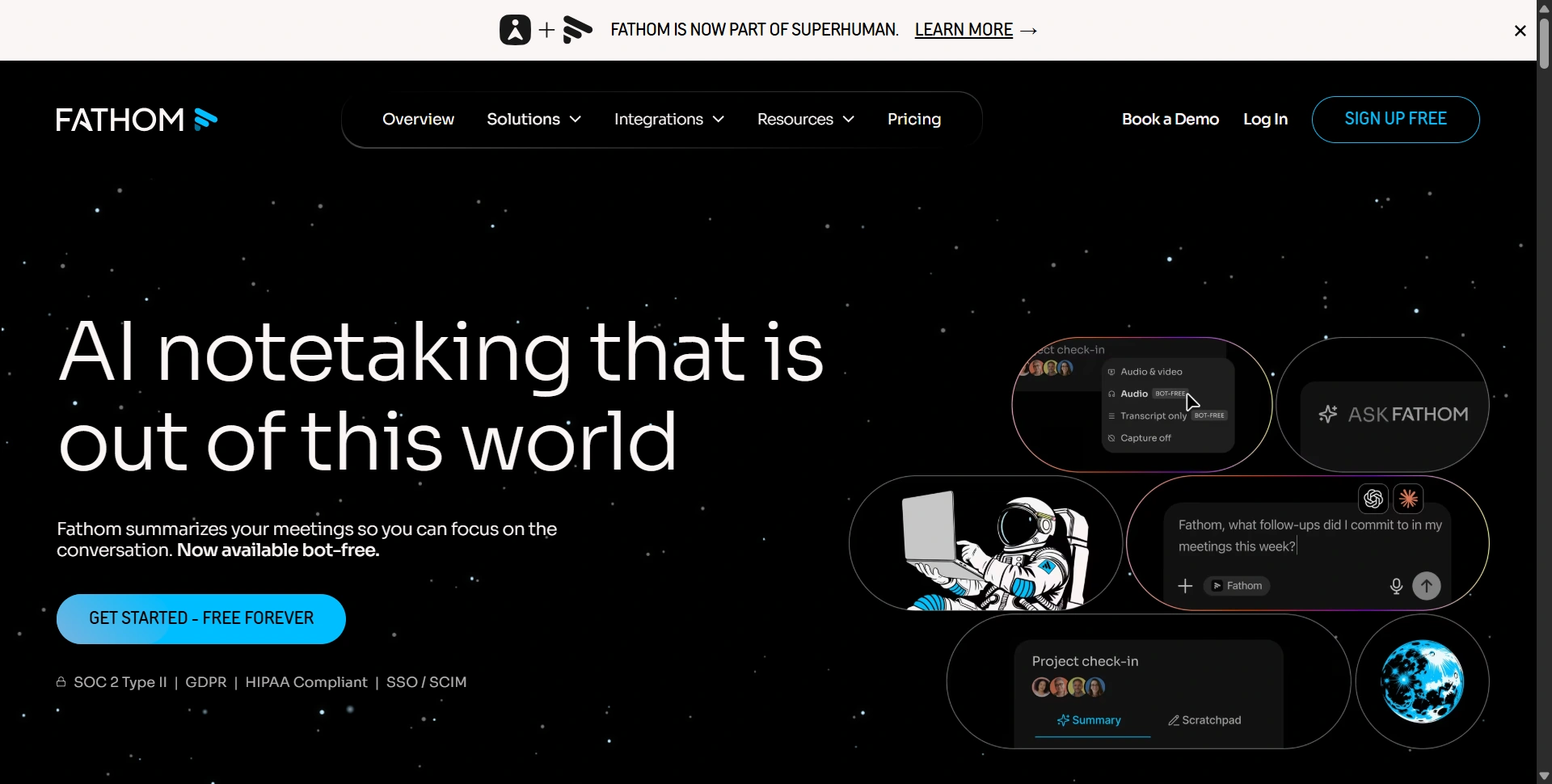Open the Overview page from the navigation

click(418, 119)
